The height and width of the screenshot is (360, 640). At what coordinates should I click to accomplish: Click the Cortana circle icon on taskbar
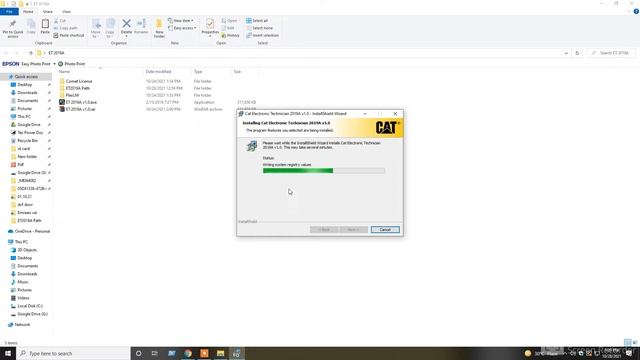pos(138,353)
